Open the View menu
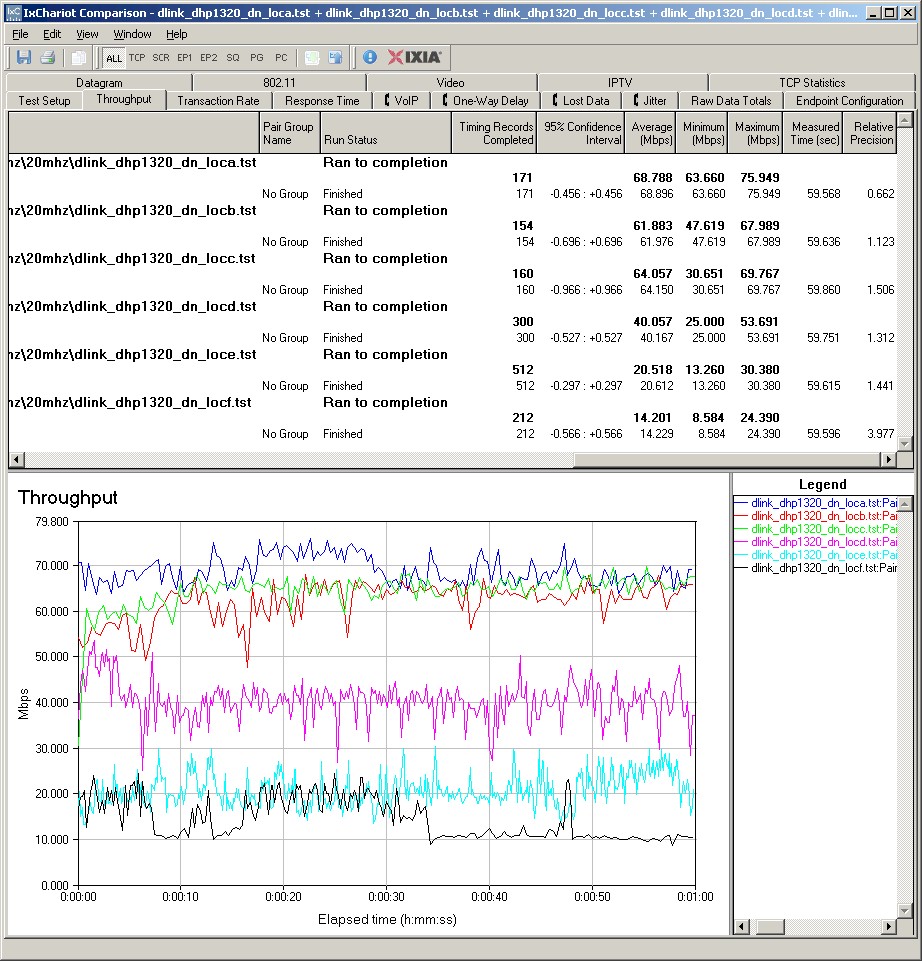922x961 pixels. (x=87, y=34)
